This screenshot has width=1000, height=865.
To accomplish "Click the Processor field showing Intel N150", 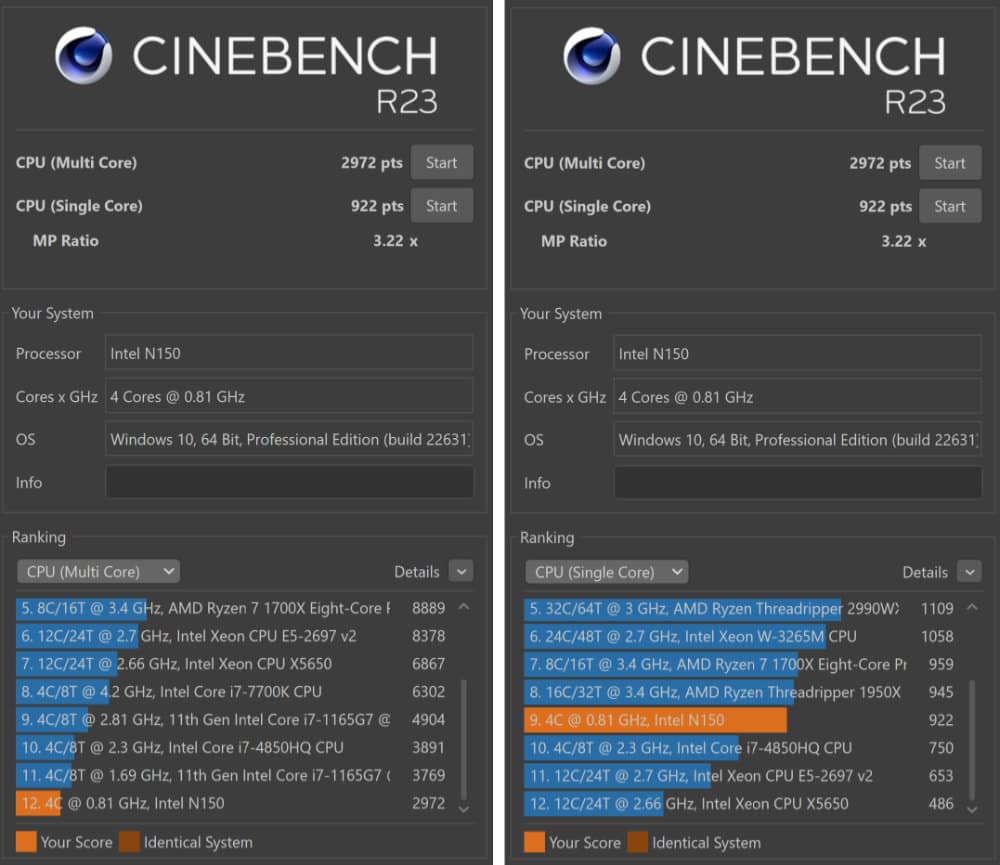I will click(289, 353).
